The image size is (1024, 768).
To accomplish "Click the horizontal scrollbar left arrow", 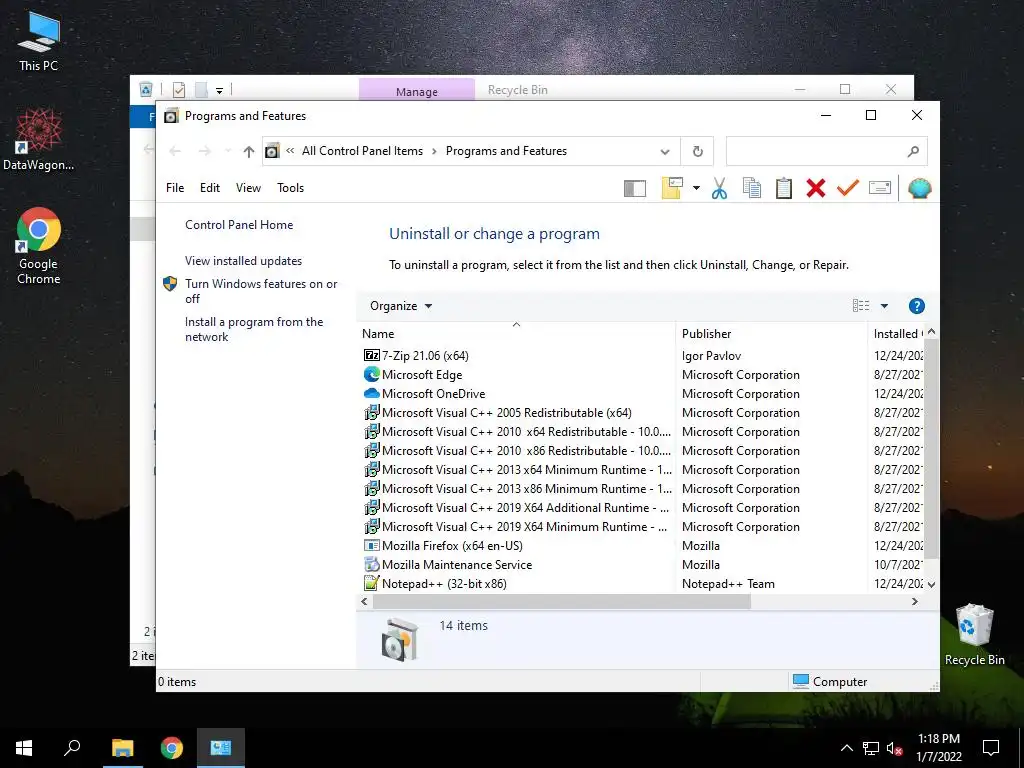I will click(x=364, y=601).
